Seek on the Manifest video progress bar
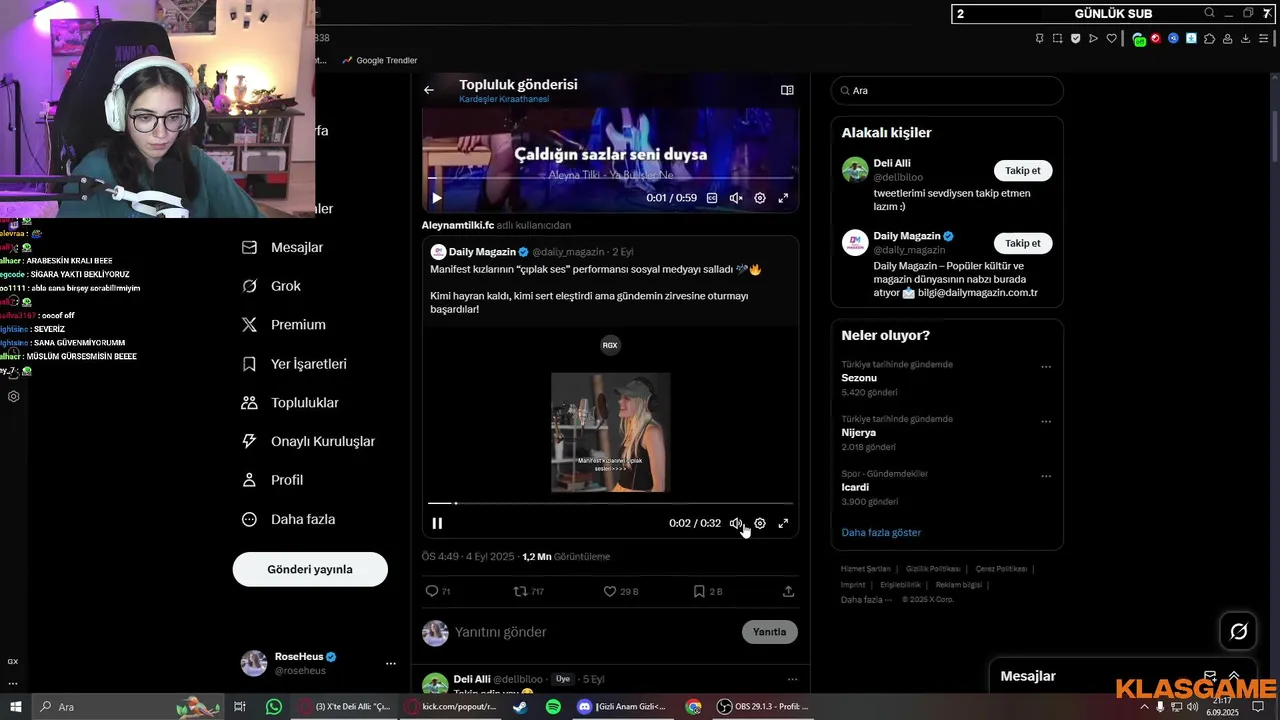The image size is (1280, 720). [610, 503]
